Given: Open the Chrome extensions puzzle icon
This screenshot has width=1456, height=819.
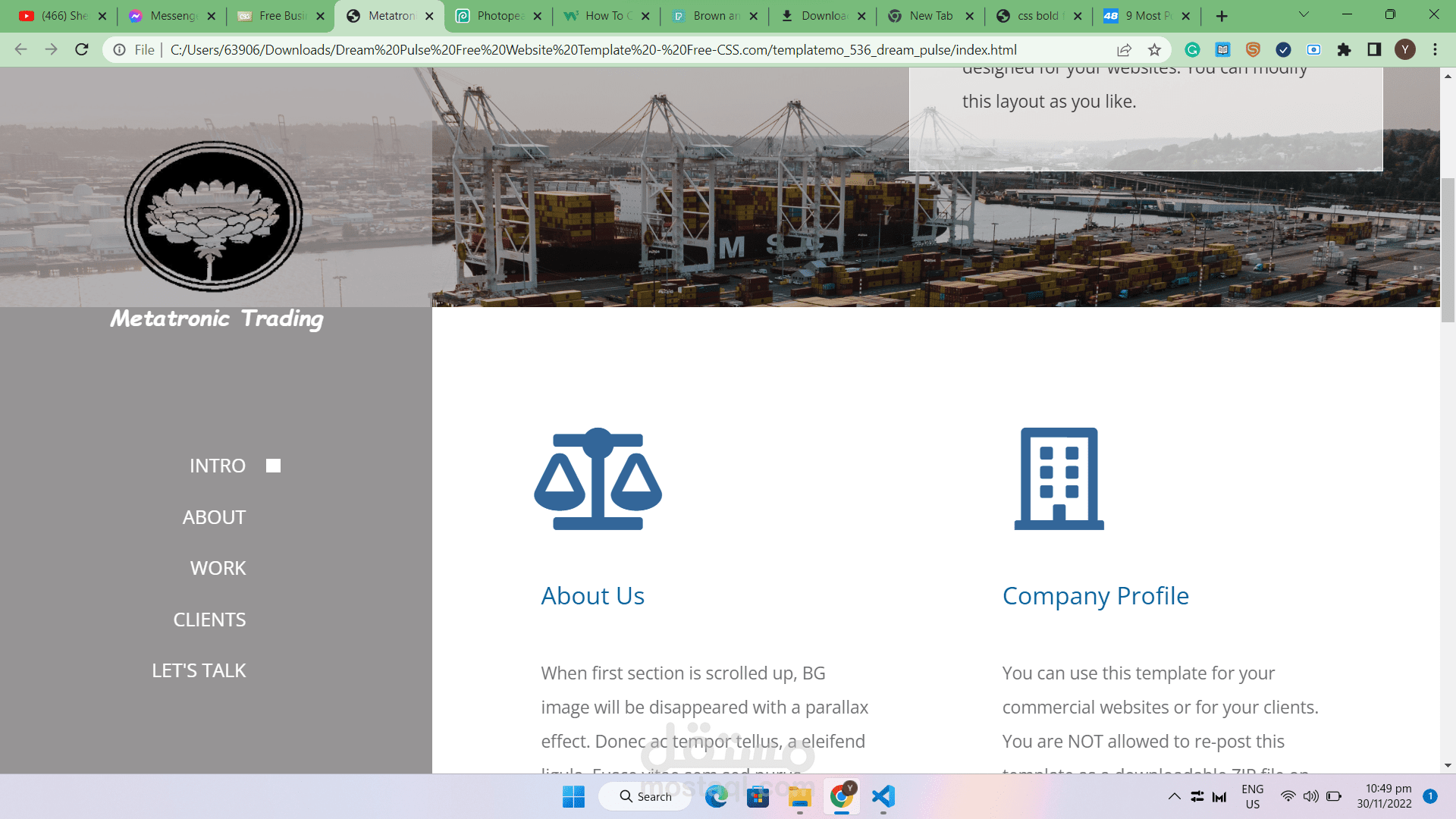Looking at the screenshot, I should click(x=1344, y=50).
